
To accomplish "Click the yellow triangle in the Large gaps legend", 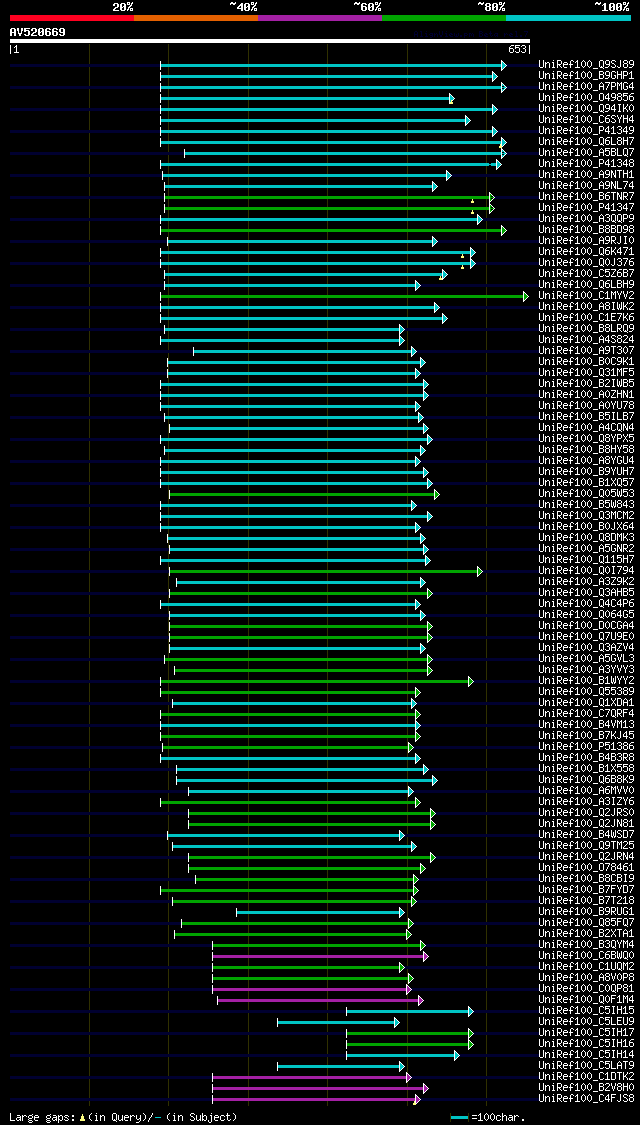I will click(82, 1118).
